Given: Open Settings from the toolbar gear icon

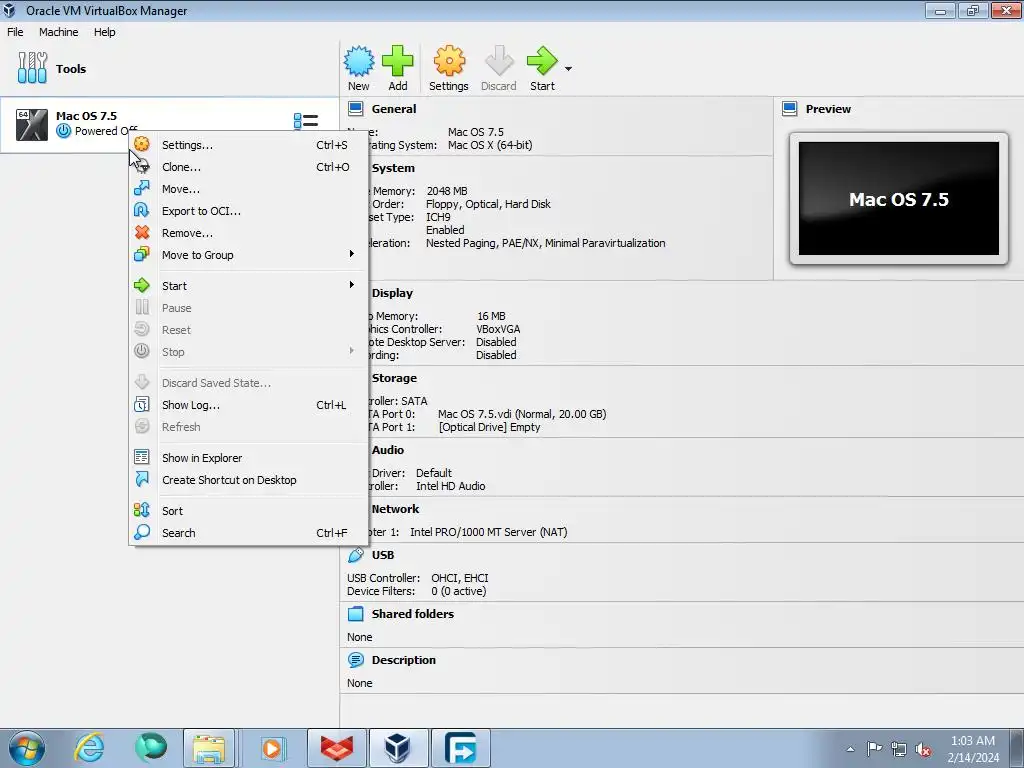Looking at the screenshot, I should (x=449, y=62).
